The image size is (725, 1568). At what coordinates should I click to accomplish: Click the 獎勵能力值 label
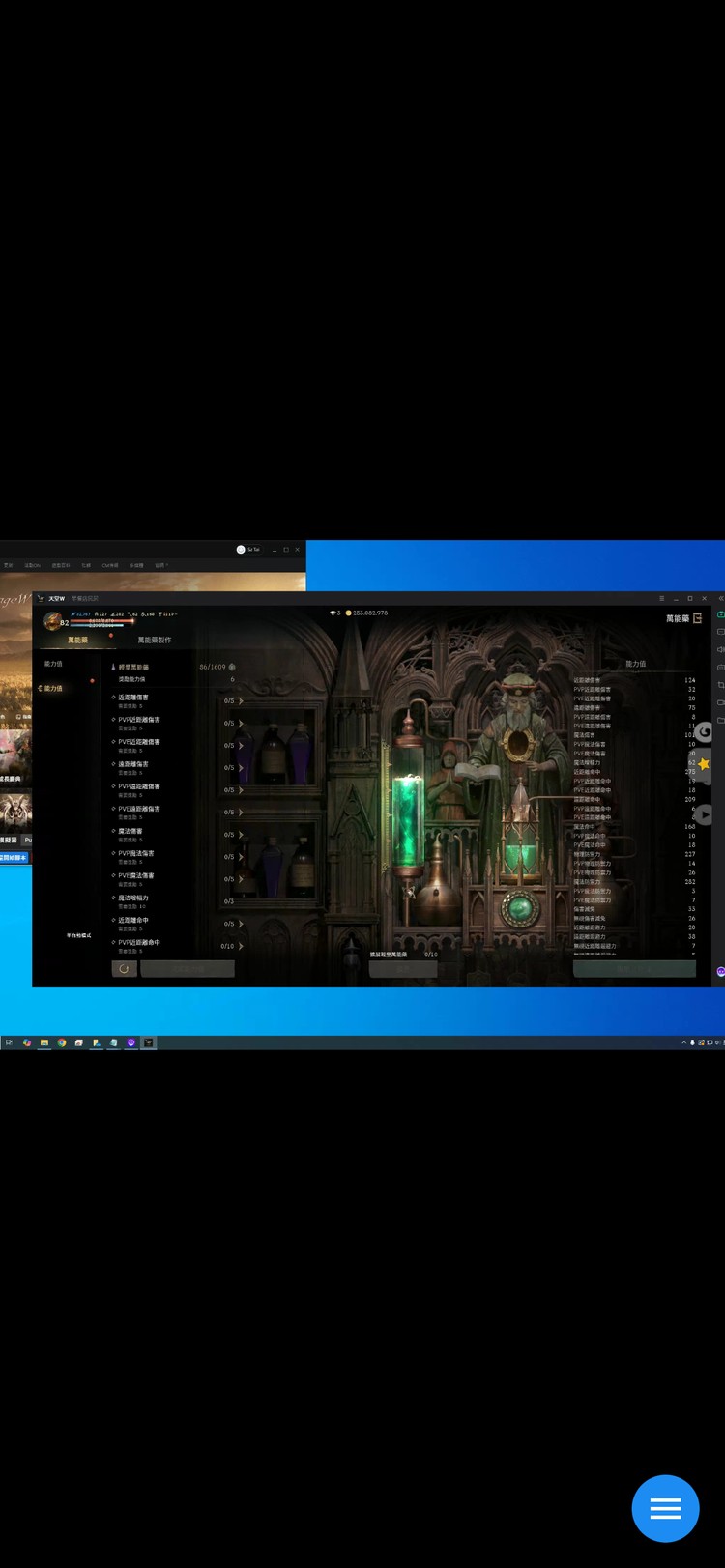131,679
